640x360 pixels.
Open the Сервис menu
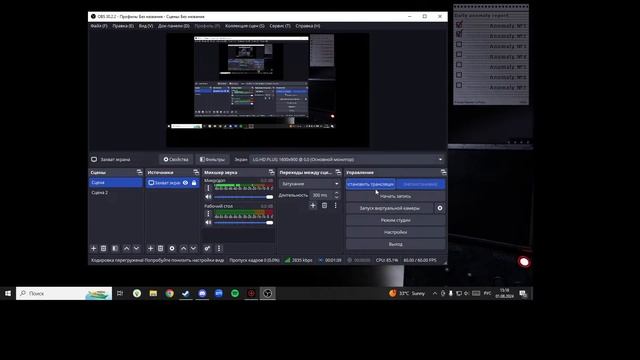pos(280,26)
